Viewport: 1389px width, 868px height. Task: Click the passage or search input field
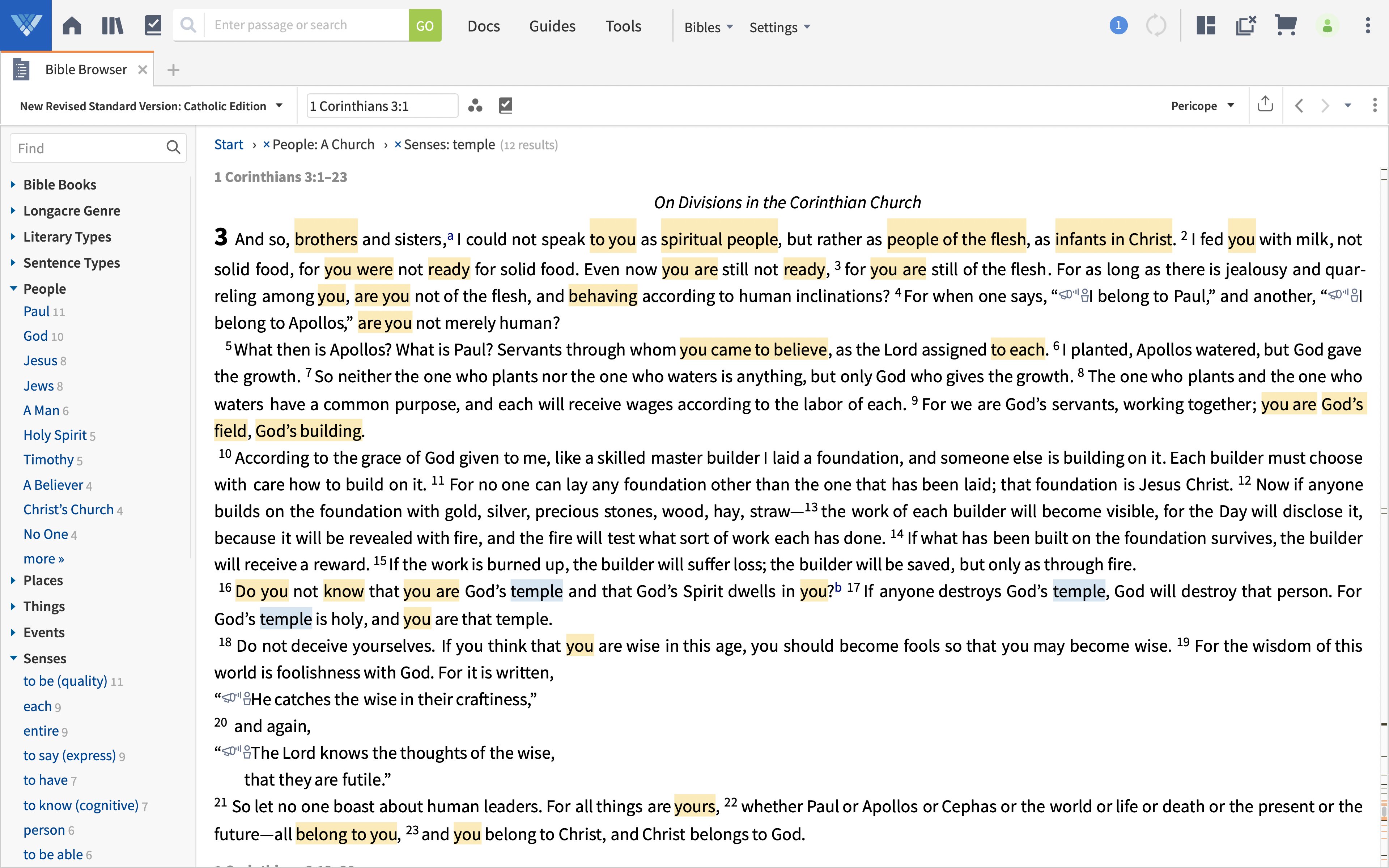pyautogui.click(x=307, y=25)
